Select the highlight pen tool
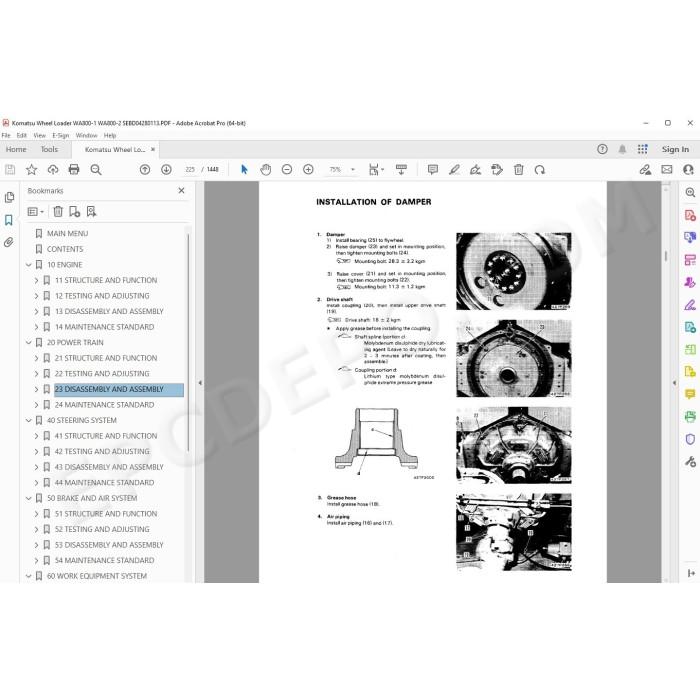Viewport: 700px width, 700px height. coord(454,170)
